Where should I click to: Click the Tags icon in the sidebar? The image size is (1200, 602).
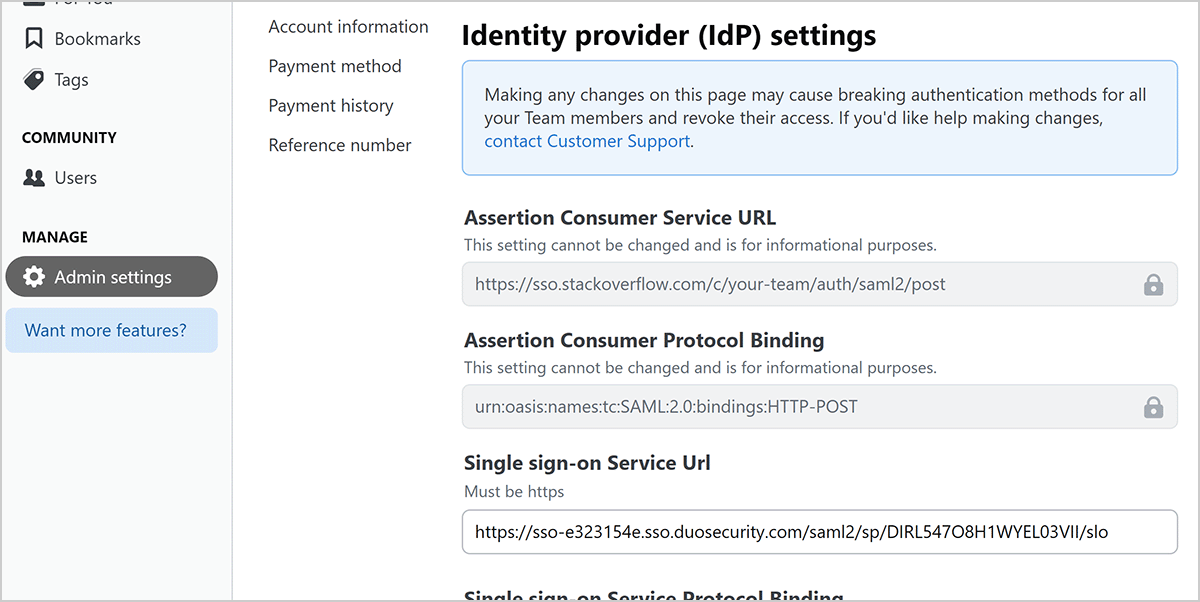point(34,80)
